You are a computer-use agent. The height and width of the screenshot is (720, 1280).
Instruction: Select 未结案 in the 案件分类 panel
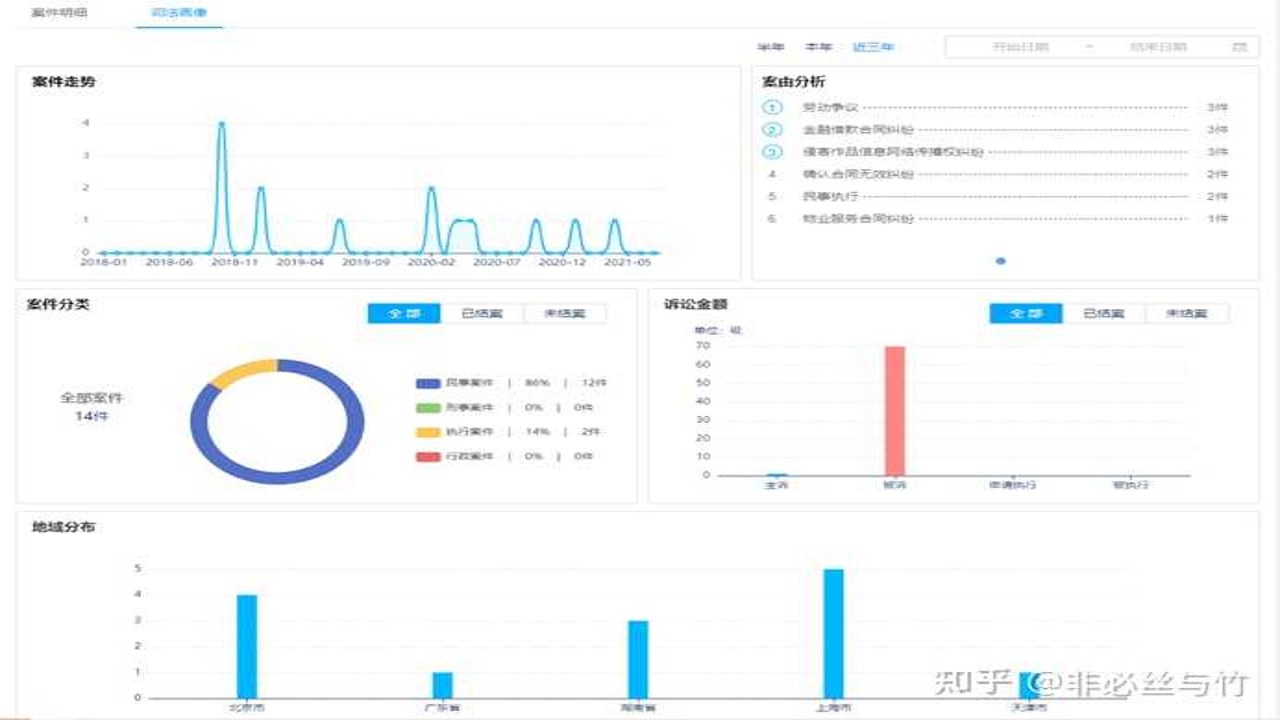coord(565,314)
